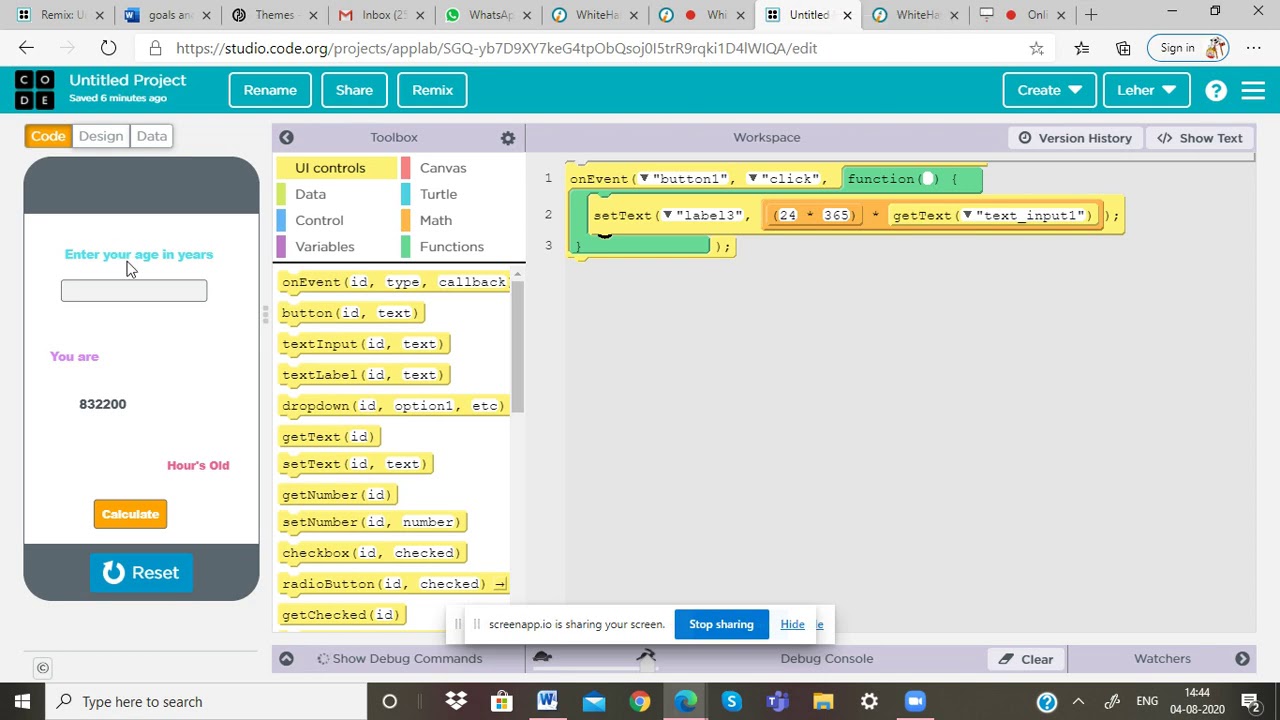The height and width of the screenshot is (720, 1280).
Task: Switch to the Design tab
Action: click(101, 136)
